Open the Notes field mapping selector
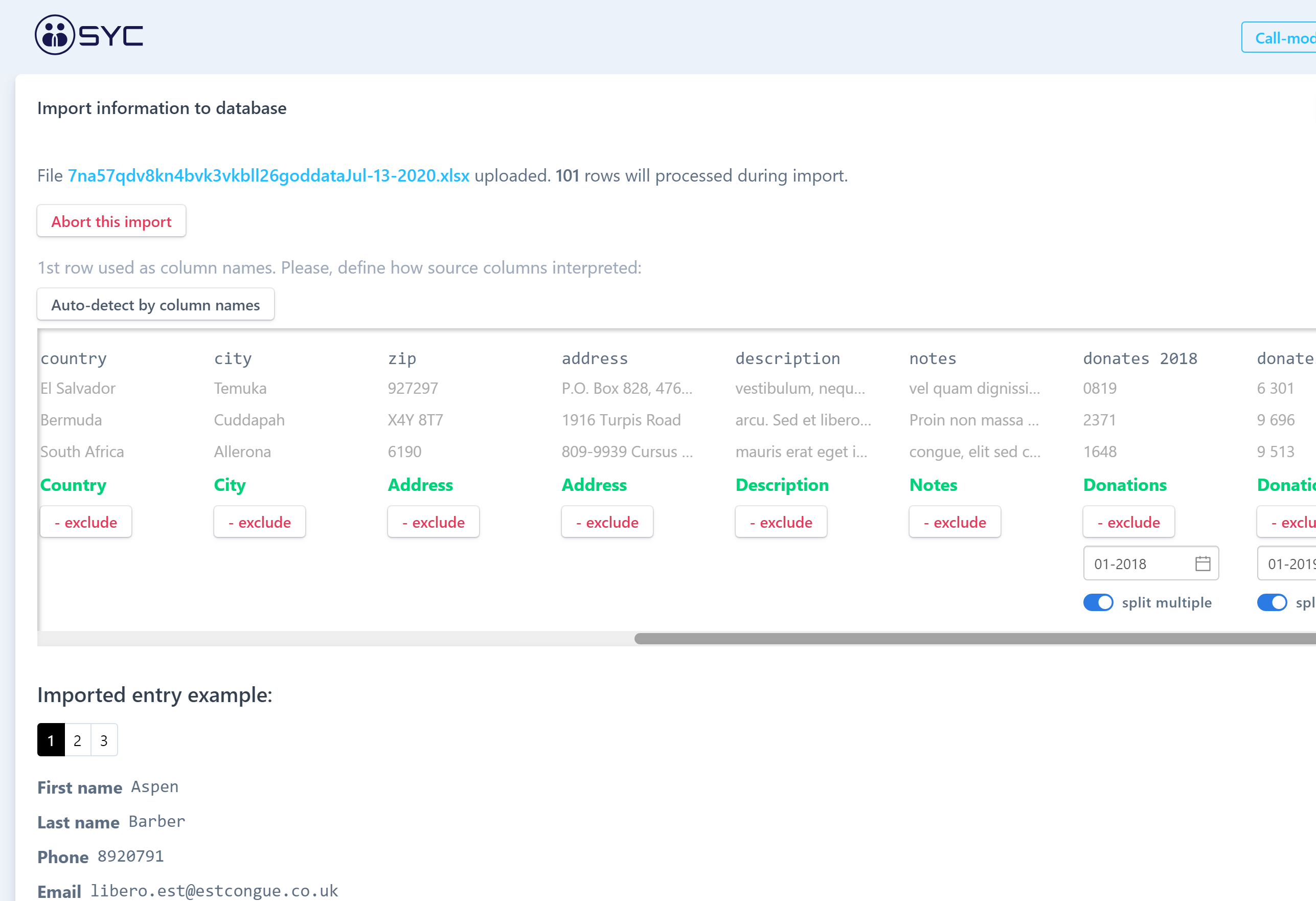This screenshot has height=901, width=1316. coord(933,485)
